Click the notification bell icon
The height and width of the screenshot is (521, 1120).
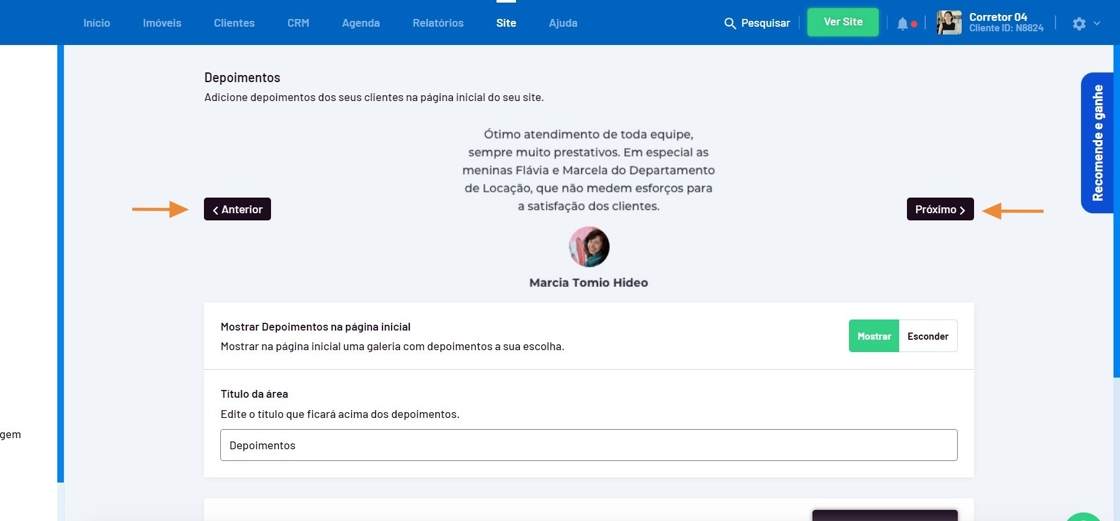(903, 23)
